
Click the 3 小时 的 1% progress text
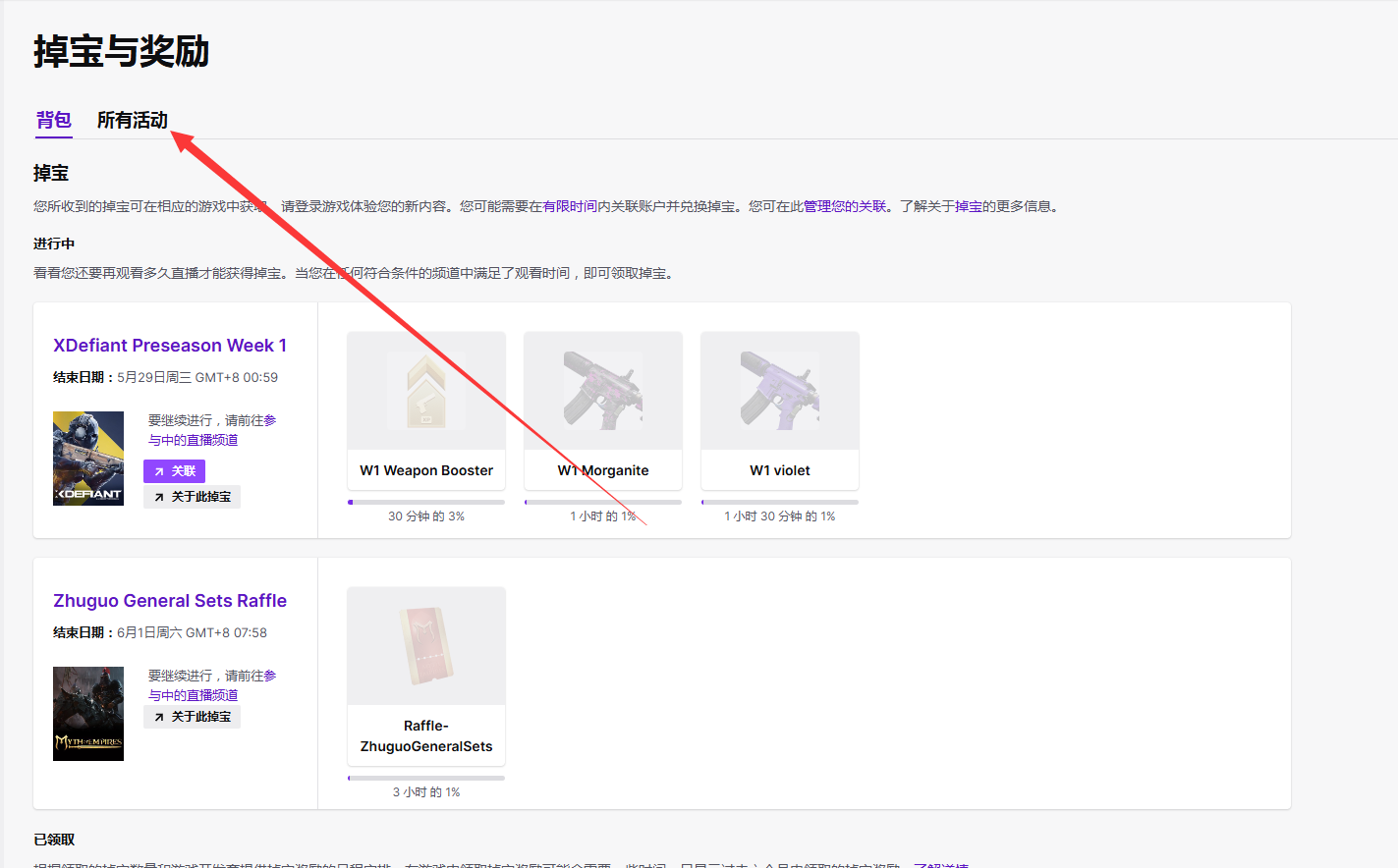(x=426, y=792)
